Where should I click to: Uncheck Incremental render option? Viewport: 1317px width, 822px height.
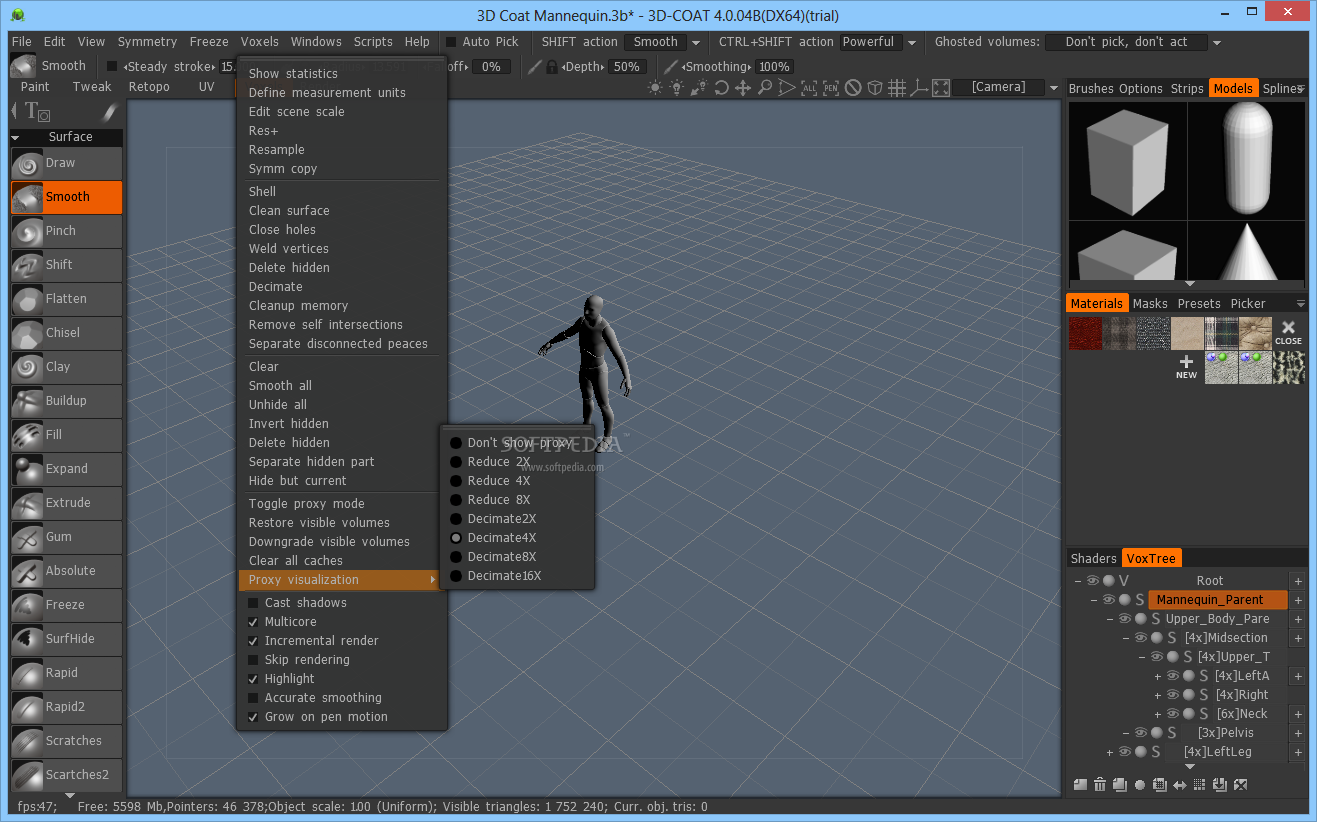click(254, 641)
